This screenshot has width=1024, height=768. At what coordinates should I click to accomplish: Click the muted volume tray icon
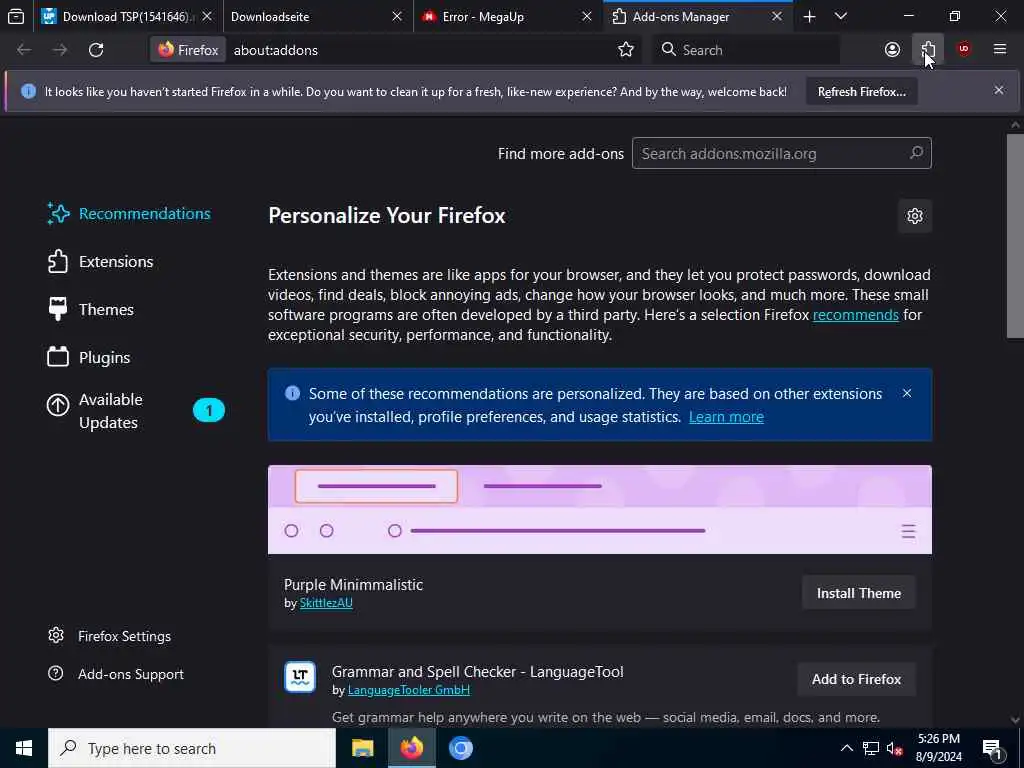click(895, 748)
